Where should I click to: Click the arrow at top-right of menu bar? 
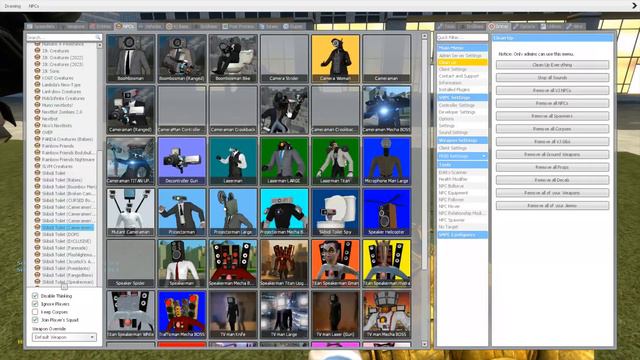tap(635, 6)
